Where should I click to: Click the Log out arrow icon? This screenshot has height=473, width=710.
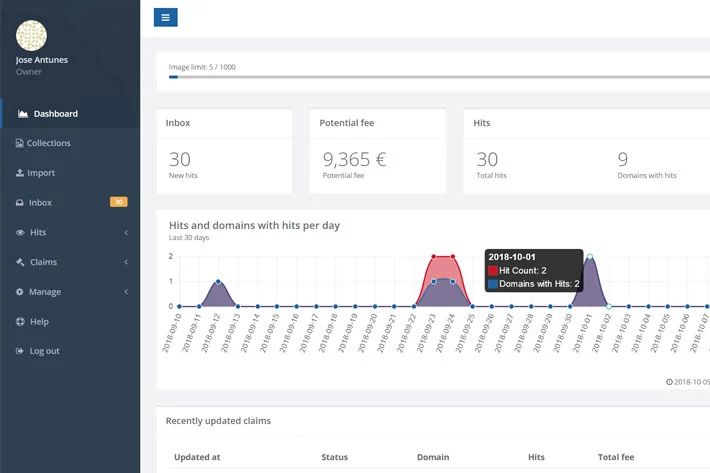pyautogui.click(x=19, y=351)
